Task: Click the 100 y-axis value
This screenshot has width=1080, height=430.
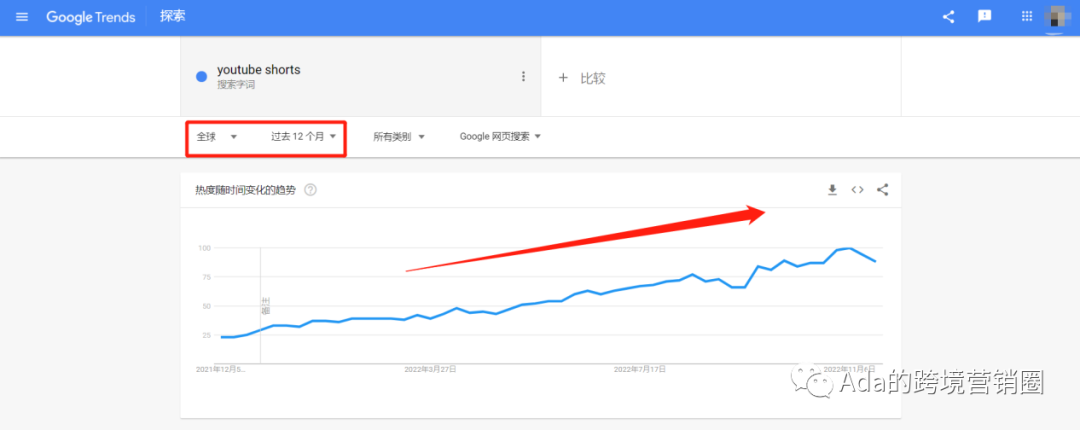Action: (x=203, y=247)
